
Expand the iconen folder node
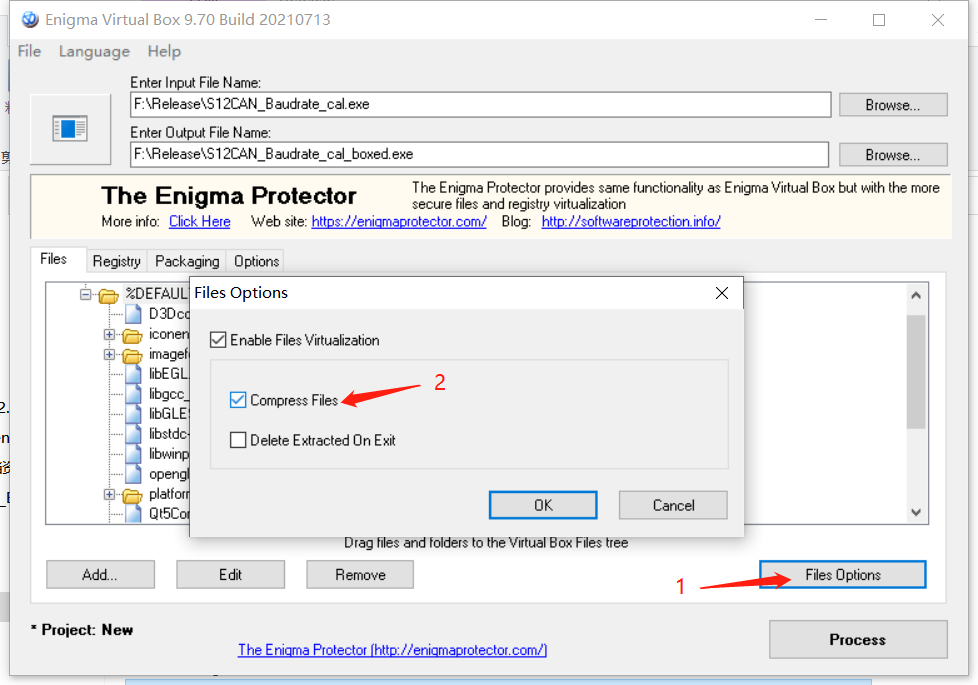pyautogui.click(x=109, y=334)
